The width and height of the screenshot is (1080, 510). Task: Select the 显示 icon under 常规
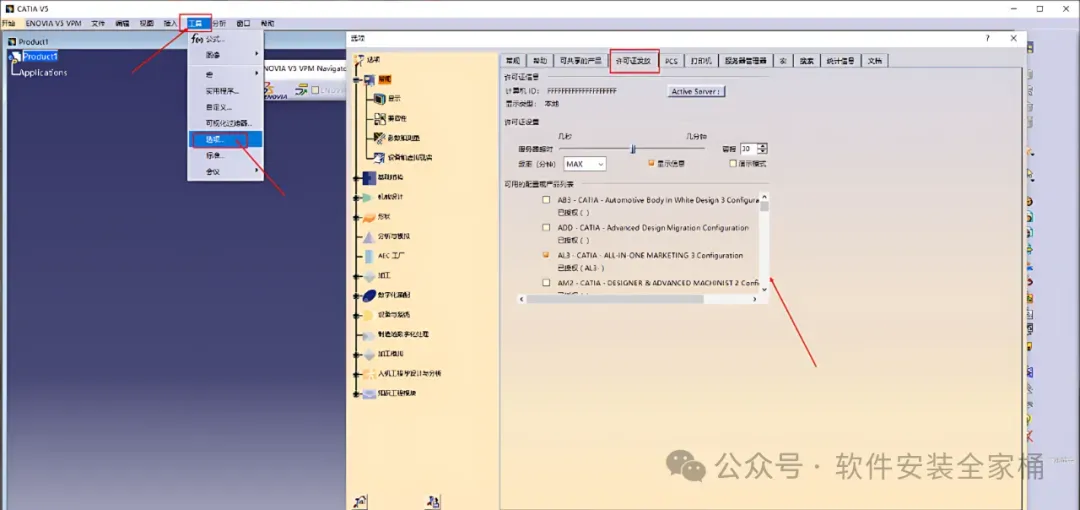tap(380, 99)
